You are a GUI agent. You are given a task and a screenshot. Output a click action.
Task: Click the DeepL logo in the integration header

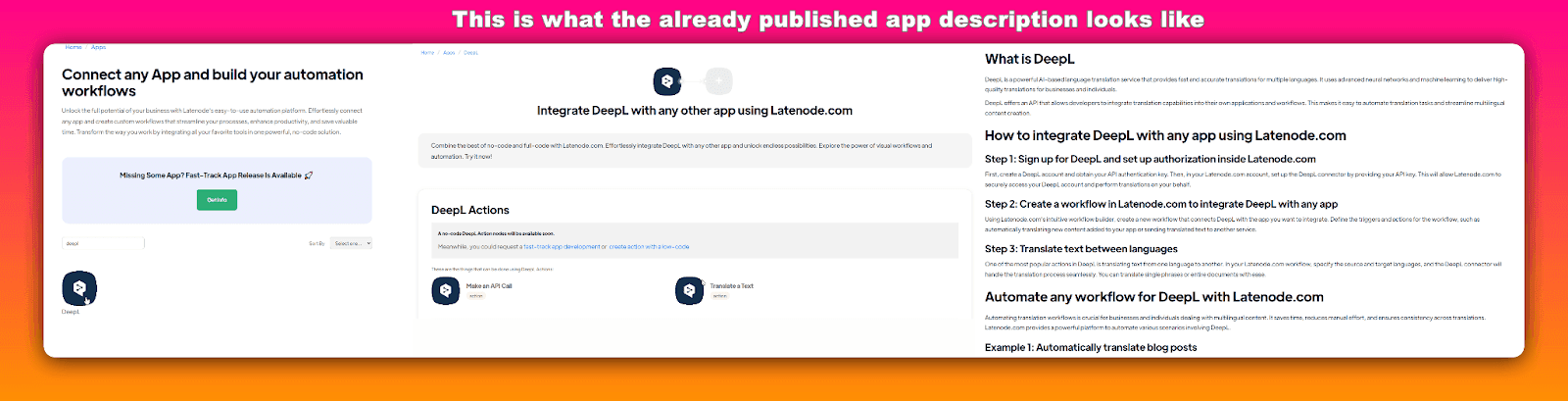coord(667,81)
